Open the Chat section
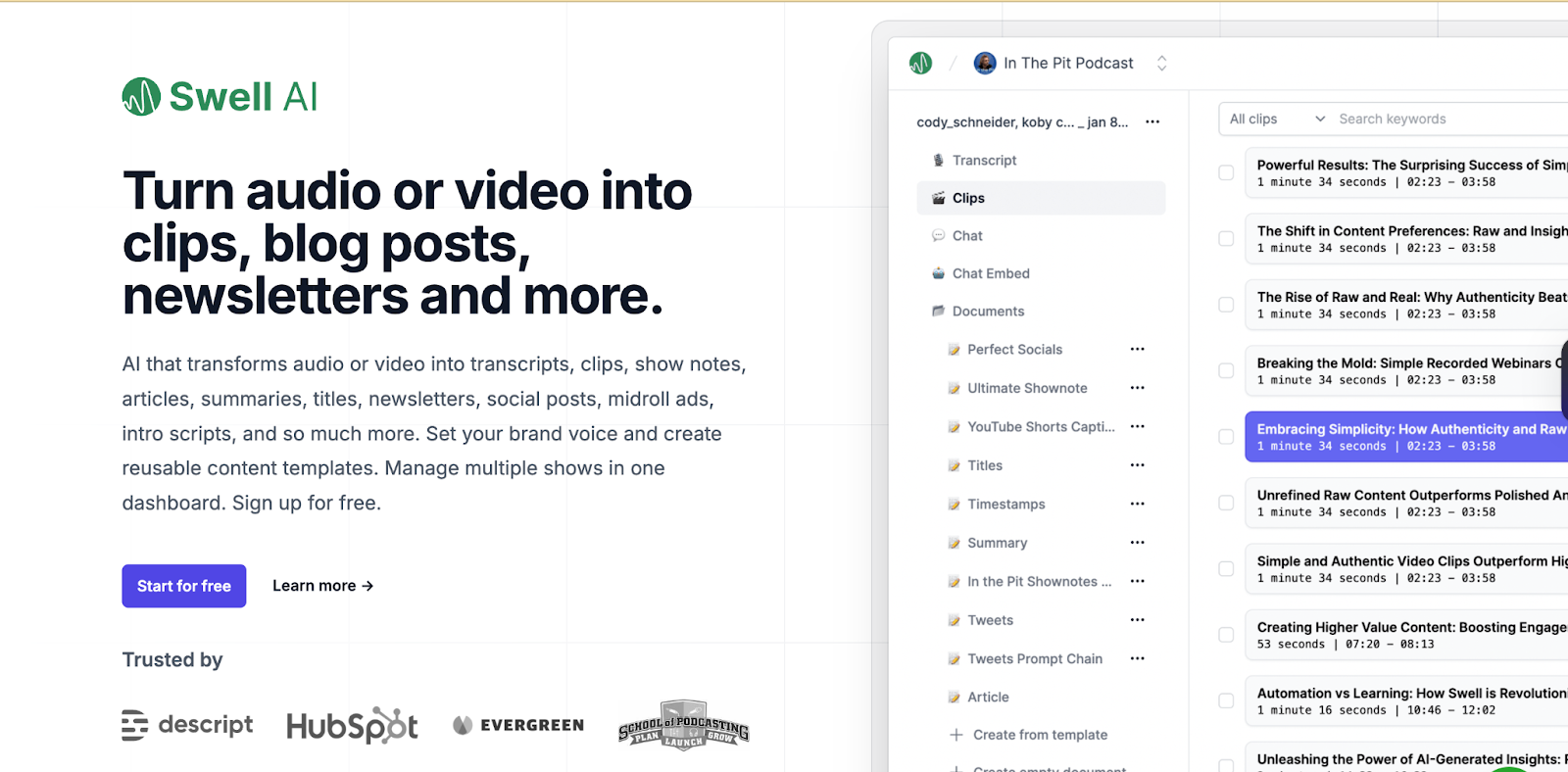Viewport: 1568px width, 772px height. point(1041,236)
